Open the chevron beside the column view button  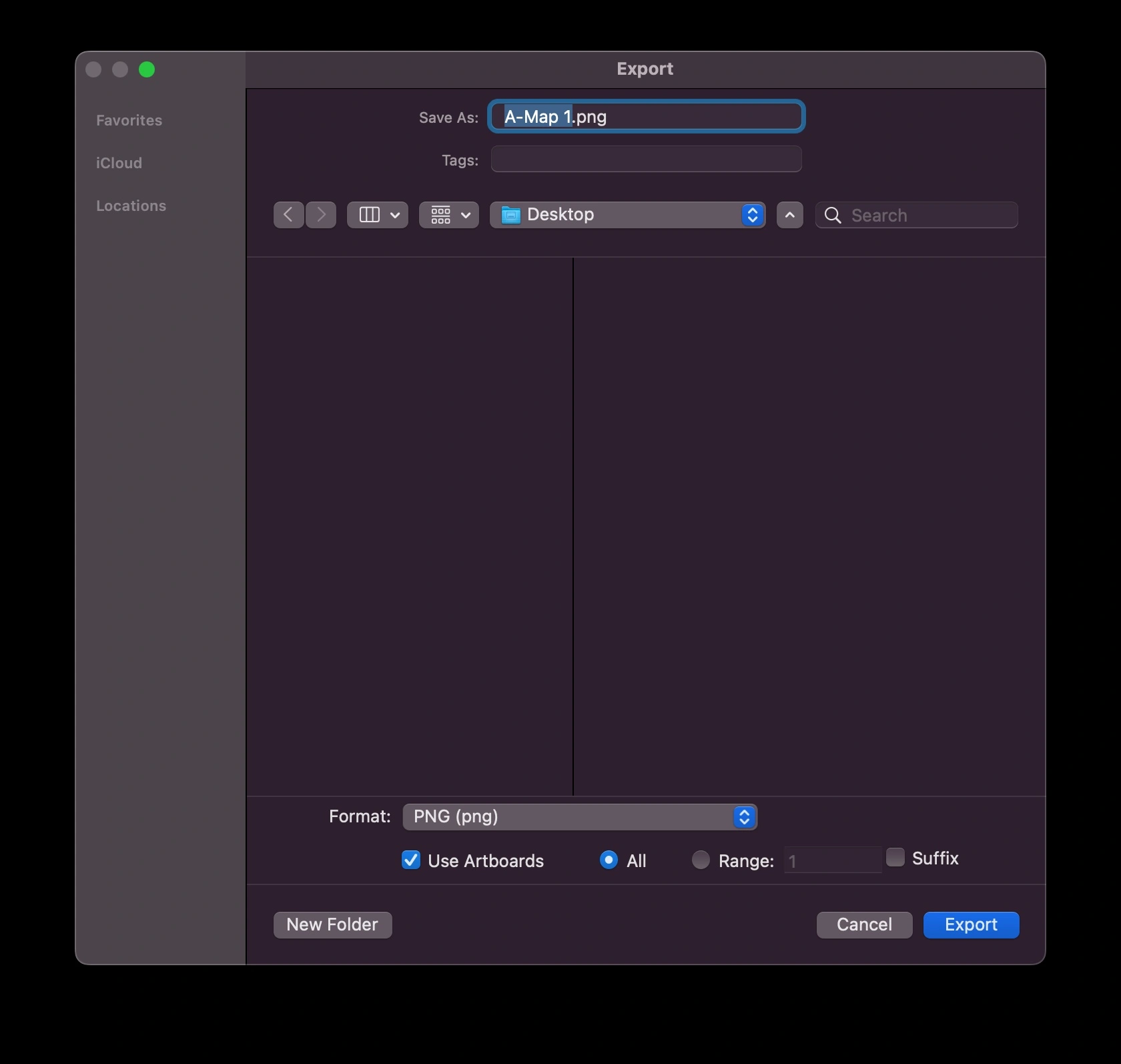tap(396, 214)
